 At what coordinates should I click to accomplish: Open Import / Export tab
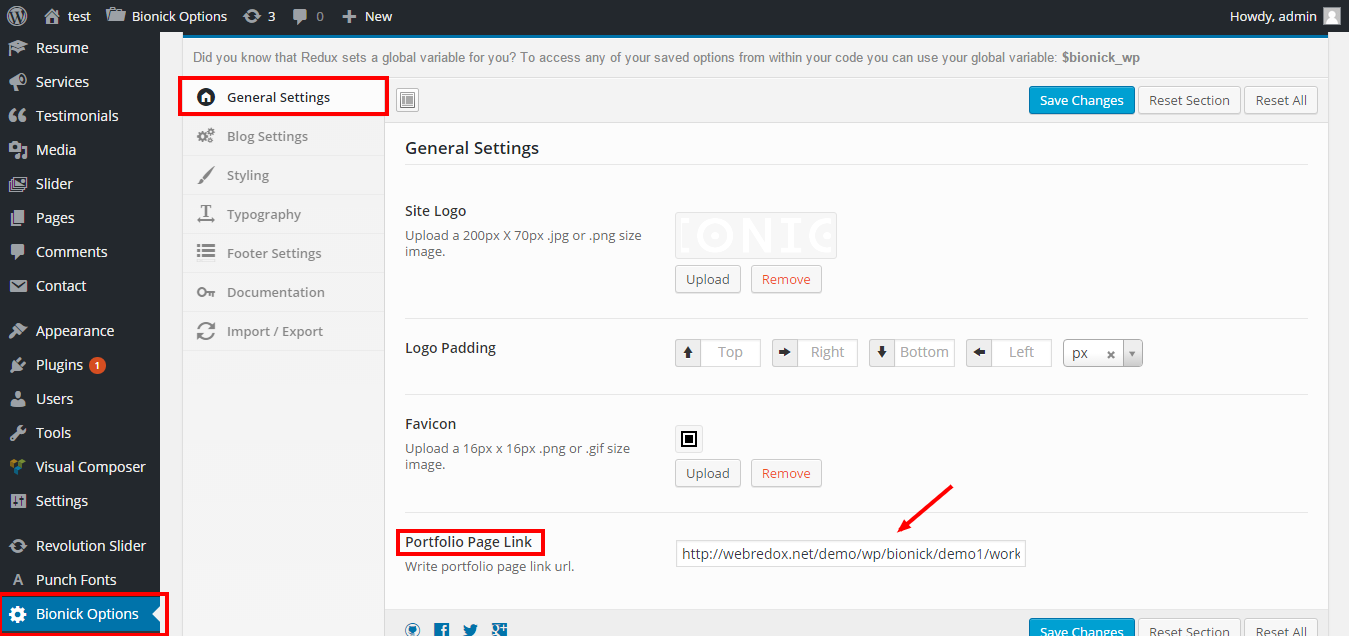pos(284,331)
